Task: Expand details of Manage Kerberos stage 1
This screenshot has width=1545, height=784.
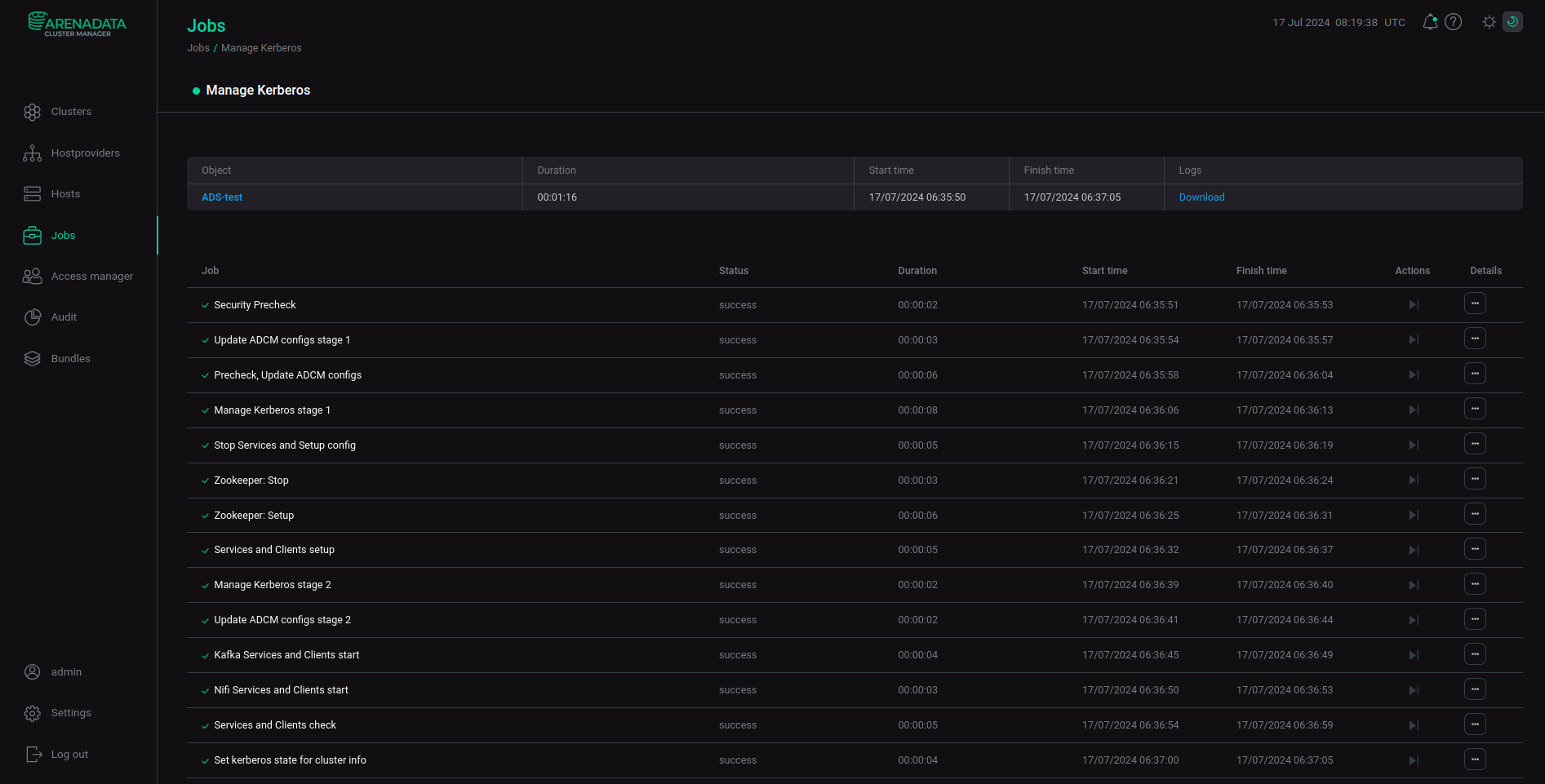Action: pos(1475,409)
